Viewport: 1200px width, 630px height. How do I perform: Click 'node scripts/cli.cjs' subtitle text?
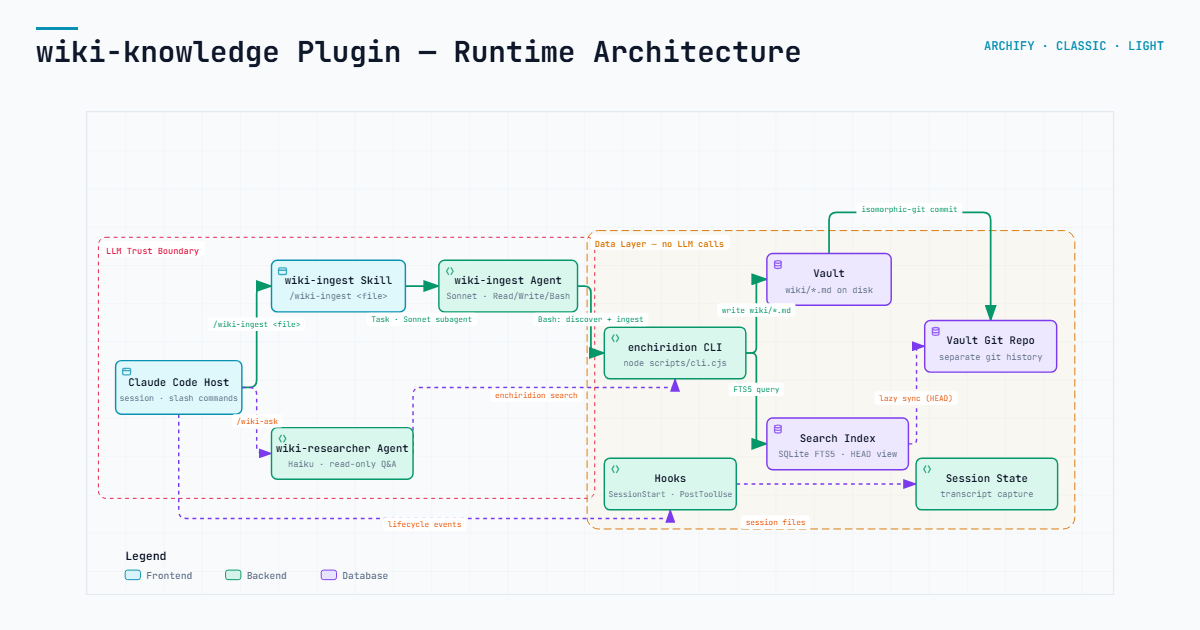pos(675,363)
